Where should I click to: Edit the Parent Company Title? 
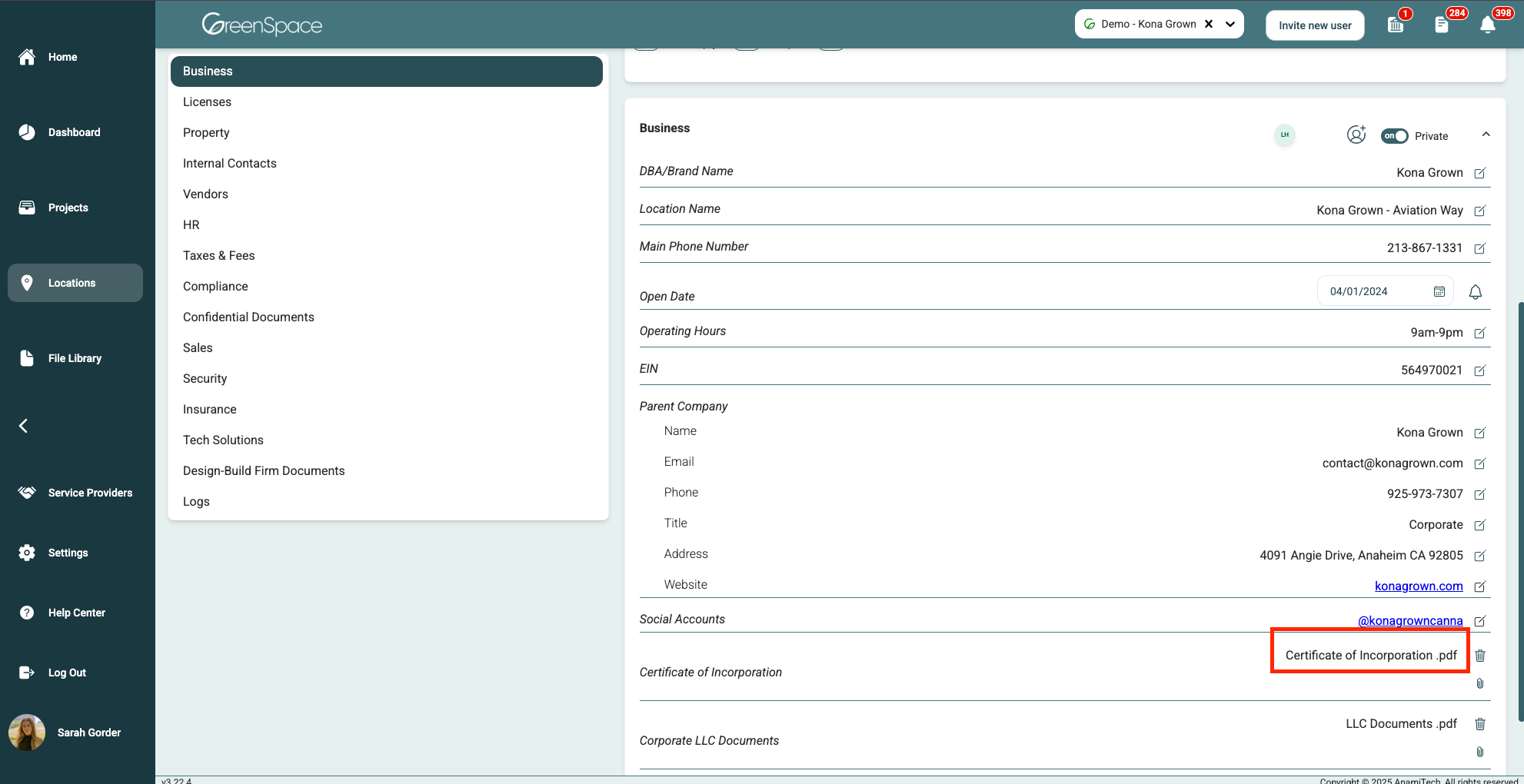(1480, 525)
